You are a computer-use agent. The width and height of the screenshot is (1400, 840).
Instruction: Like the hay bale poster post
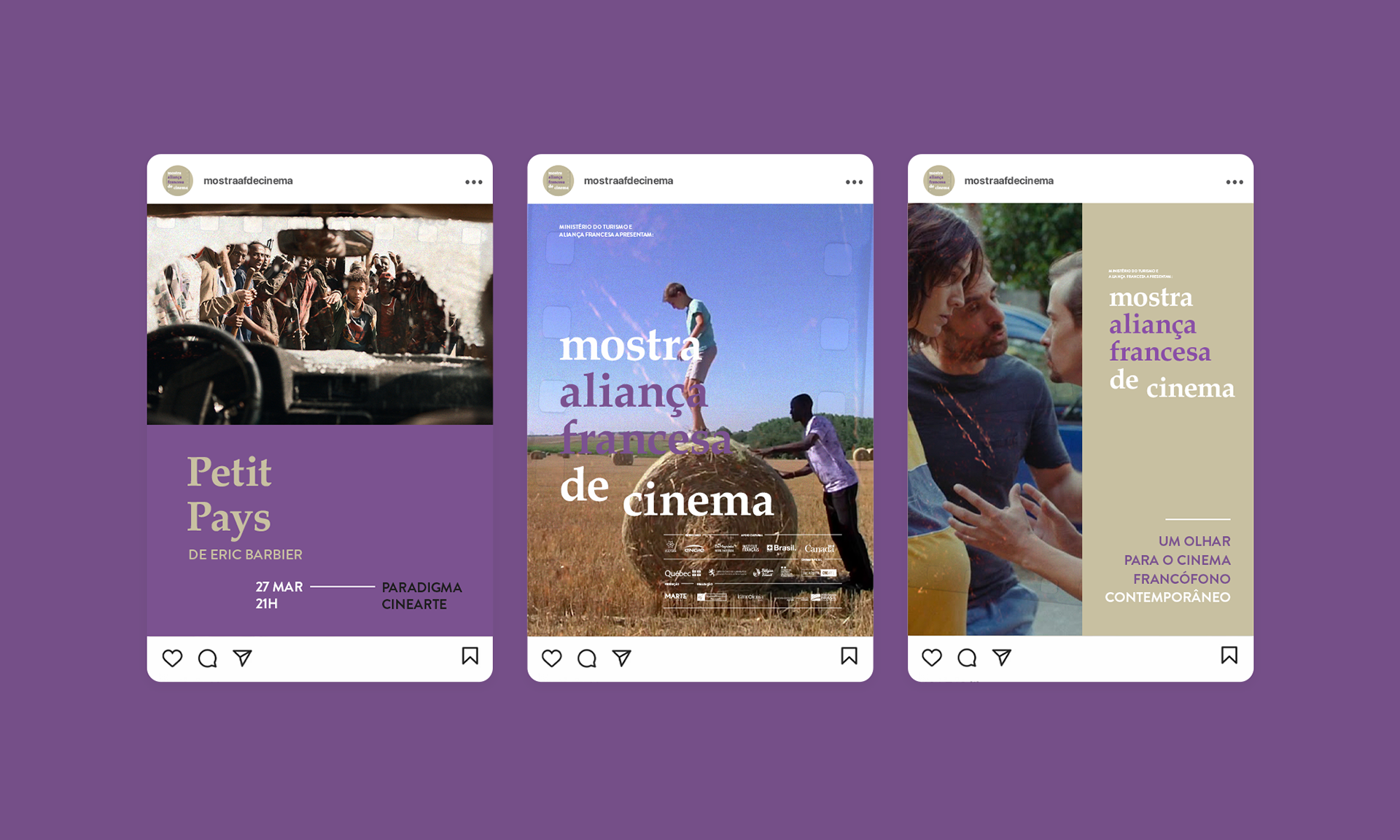552,658
